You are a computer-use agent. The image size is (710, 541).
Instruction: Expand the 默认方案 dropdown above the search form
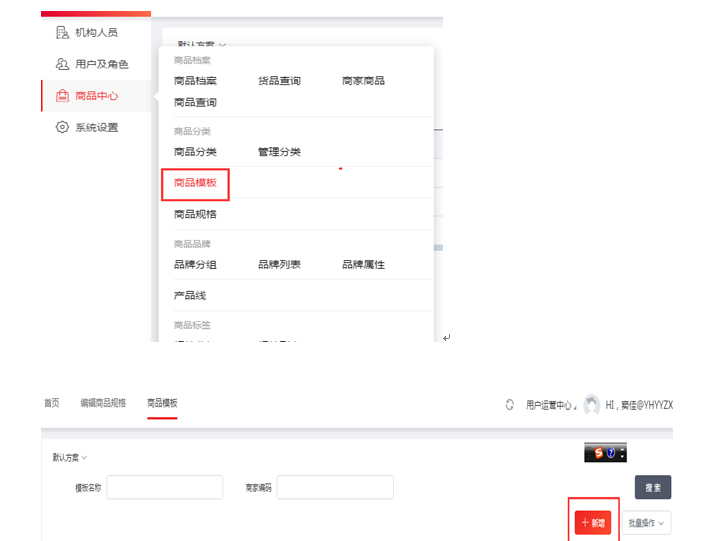point(70,458)
